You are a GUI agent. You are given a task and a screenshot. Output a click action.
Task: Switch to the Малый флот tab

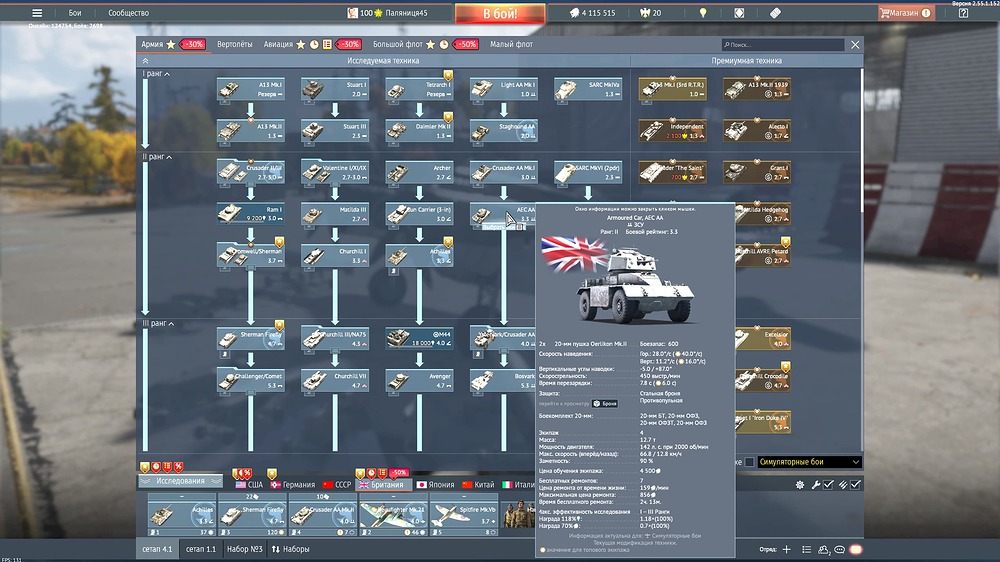point(511,44)
